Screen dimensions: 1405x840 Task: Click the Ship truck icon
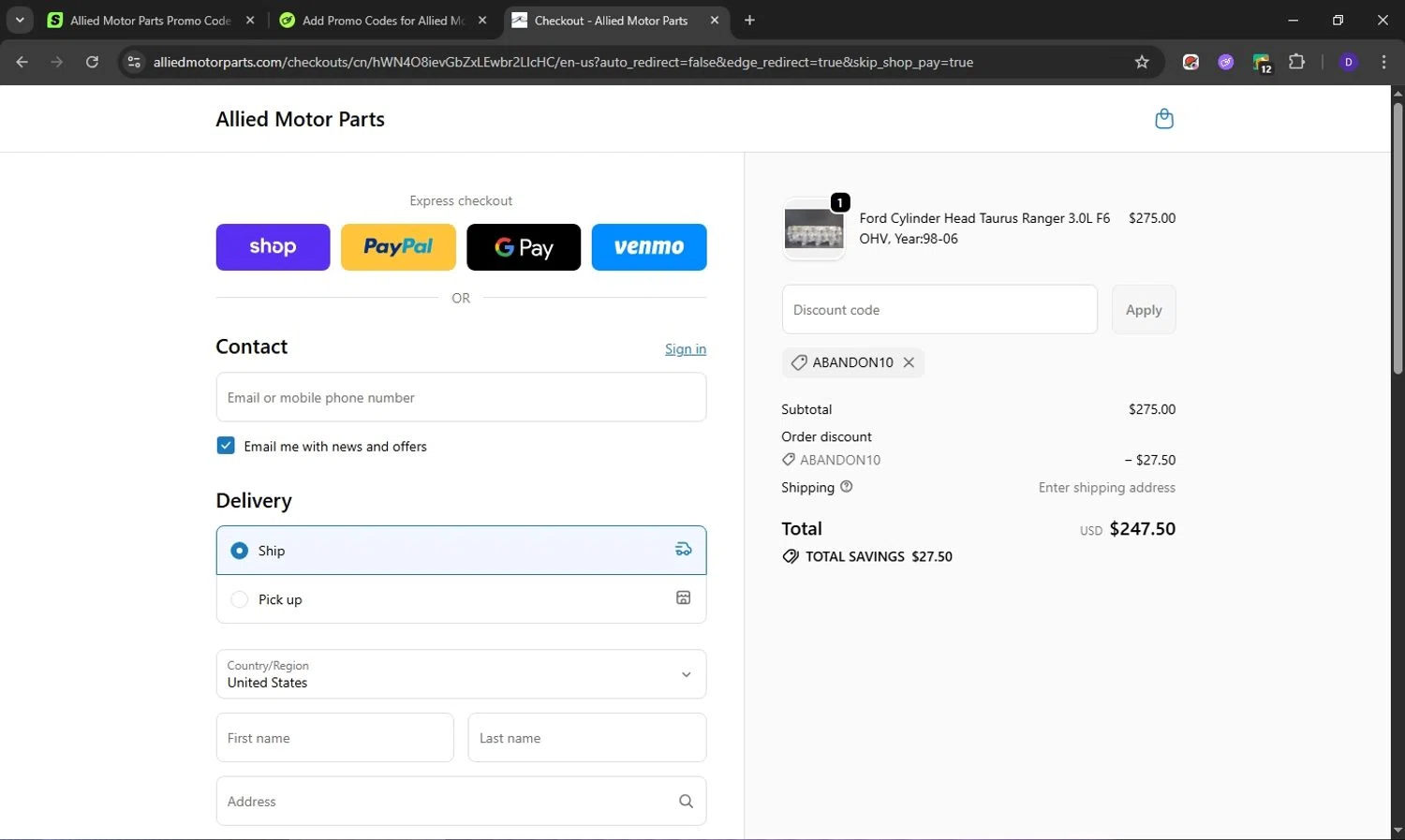pos(684,550)
